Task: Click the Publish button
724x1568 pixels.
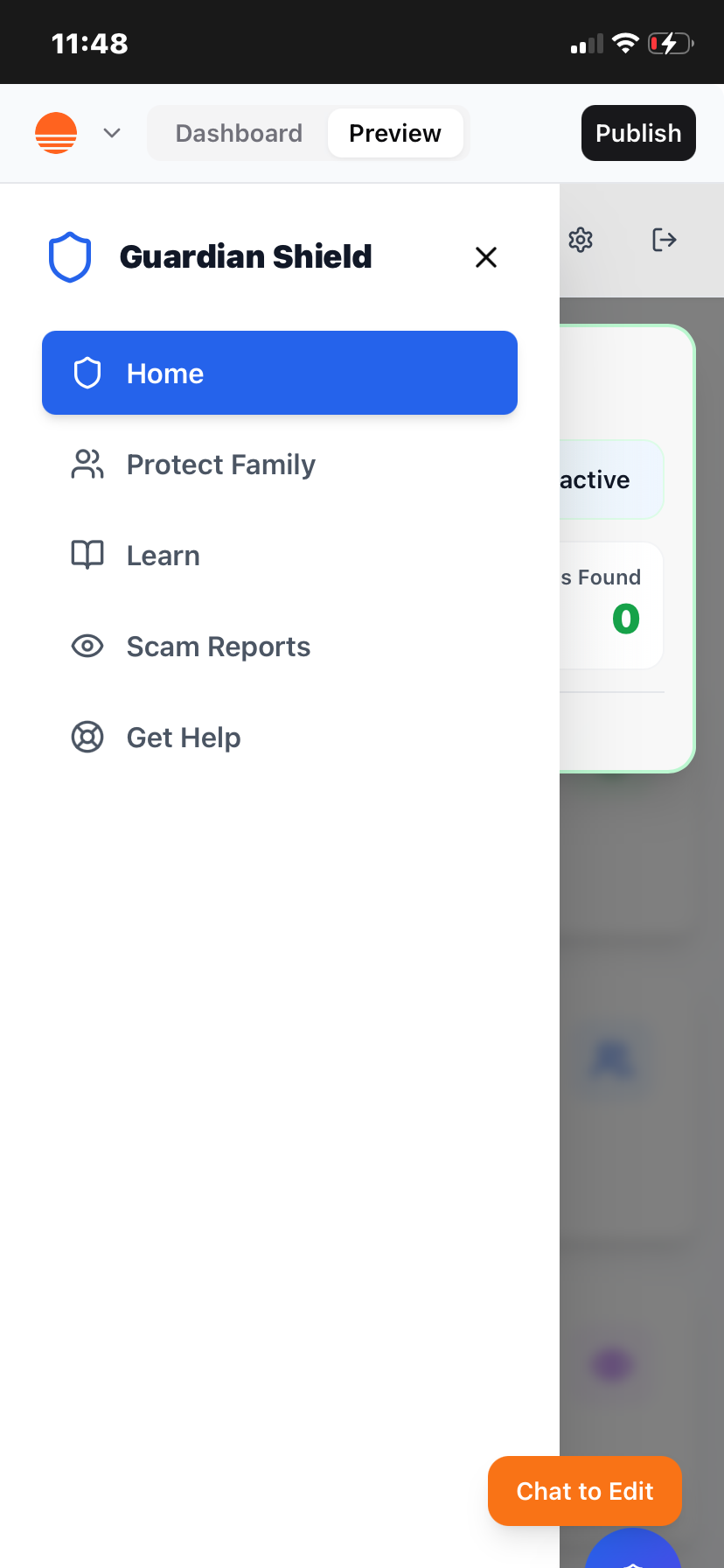Action: coord(638,133)
